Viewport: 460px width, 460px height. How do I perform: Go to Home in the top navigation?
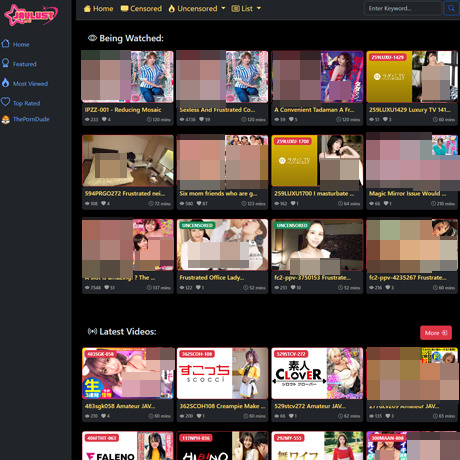pos(98,8)
